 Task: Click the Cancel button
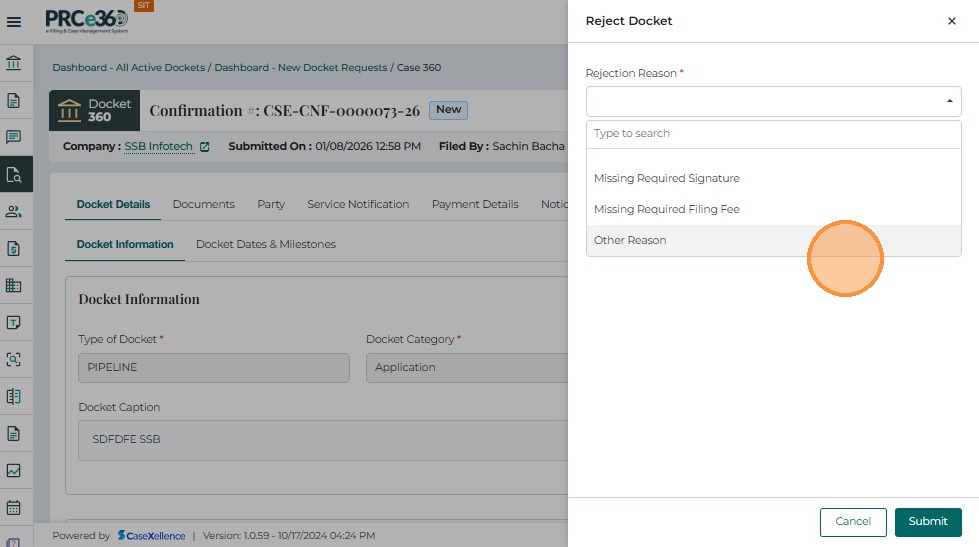(853, 521)
